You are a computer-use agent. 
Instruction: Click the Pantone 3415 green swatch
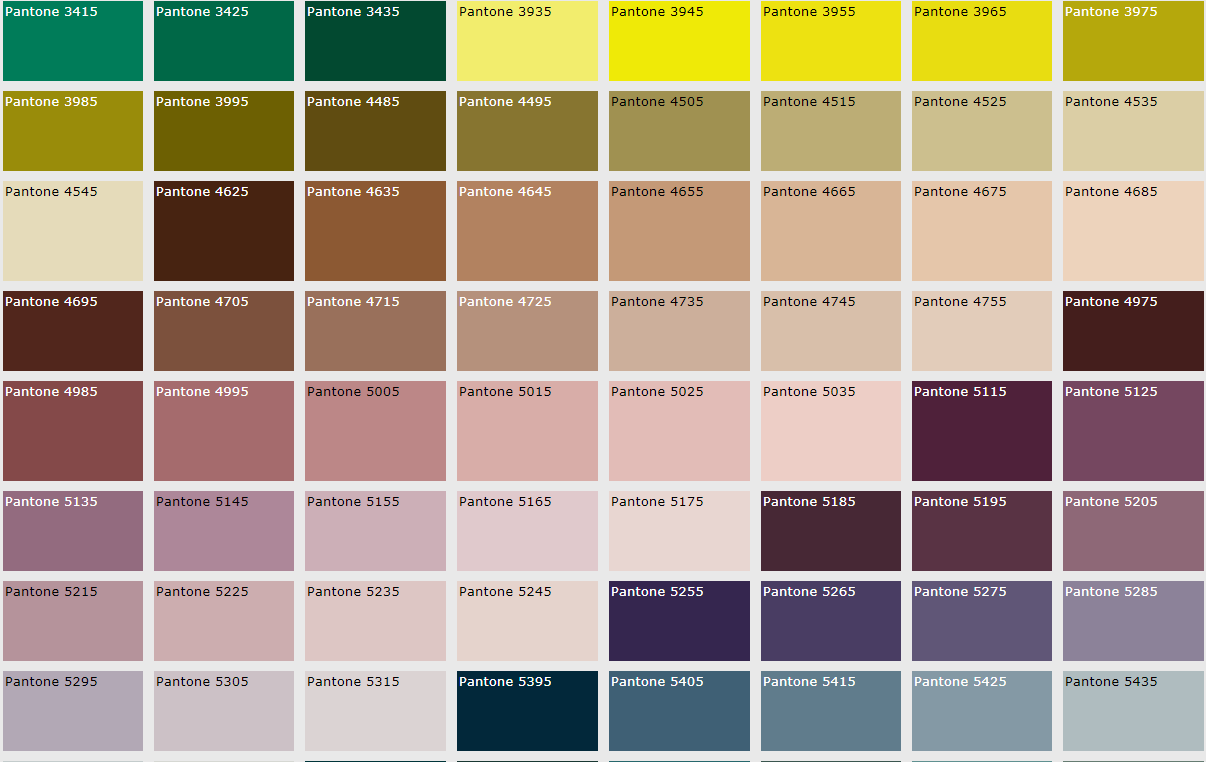pyautogui.click(x=73, y=41)
